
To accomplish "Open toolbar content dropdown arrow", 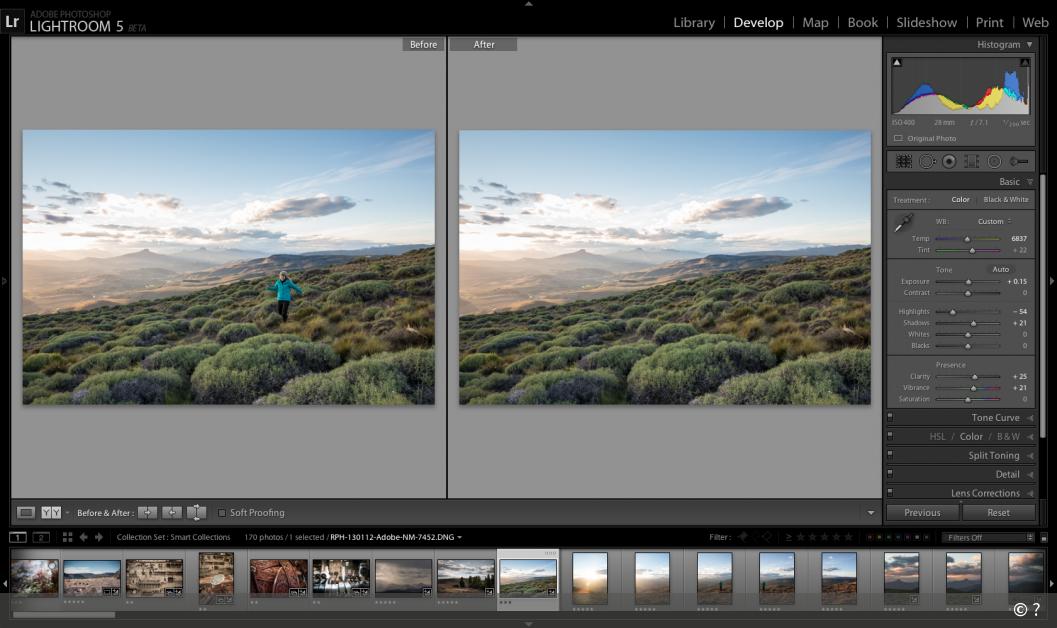I will (x=870, y=513).
